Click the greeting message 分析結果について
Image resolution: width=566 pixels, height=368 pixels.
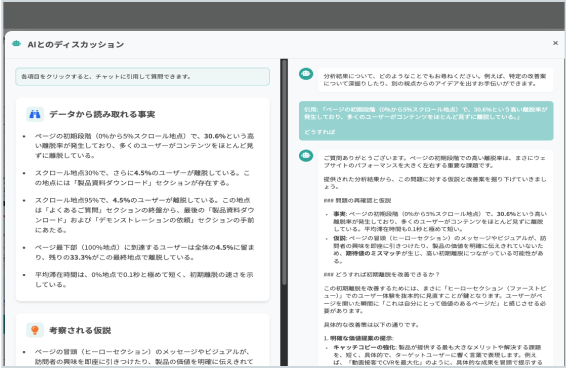(x=435, y=80)
